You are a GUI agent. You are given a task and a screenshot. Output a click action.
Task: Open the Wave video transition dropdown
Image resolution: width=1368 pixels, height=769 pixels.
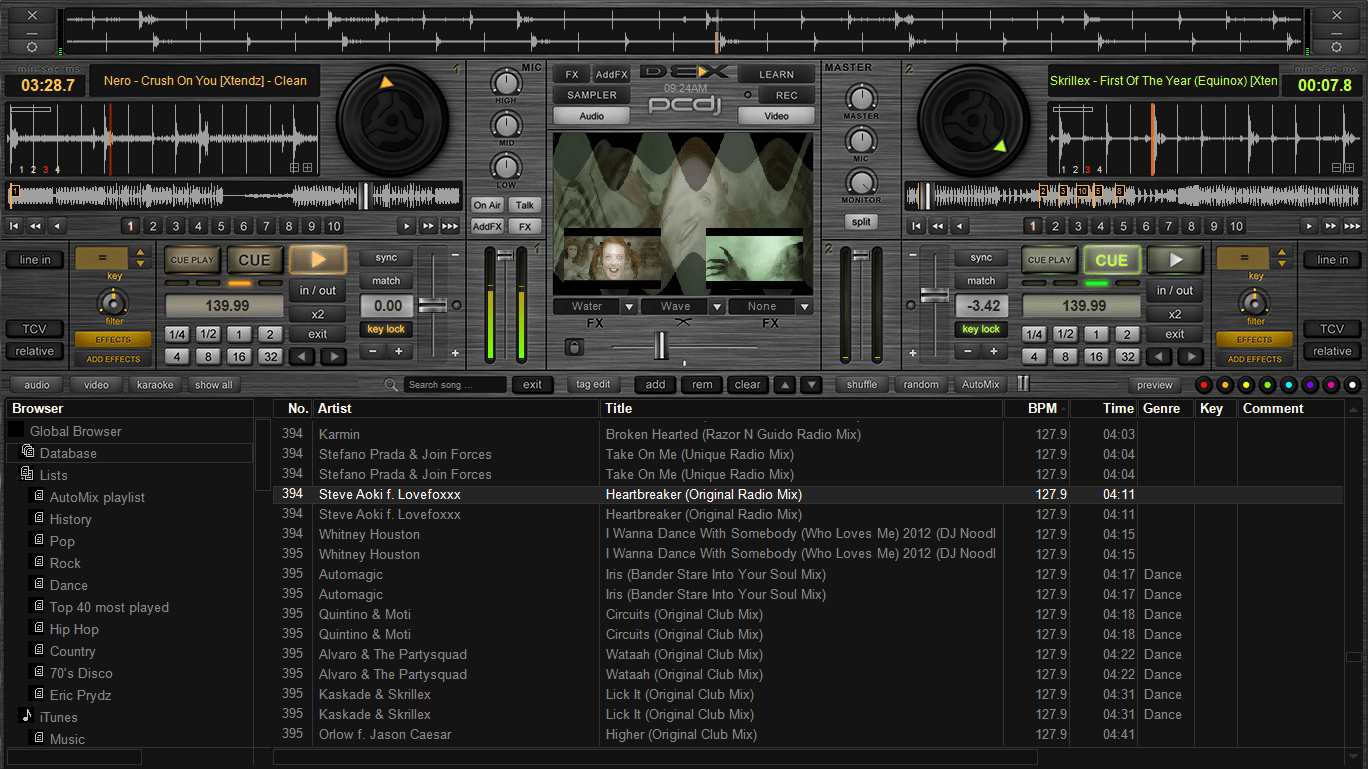pos(683,306)
